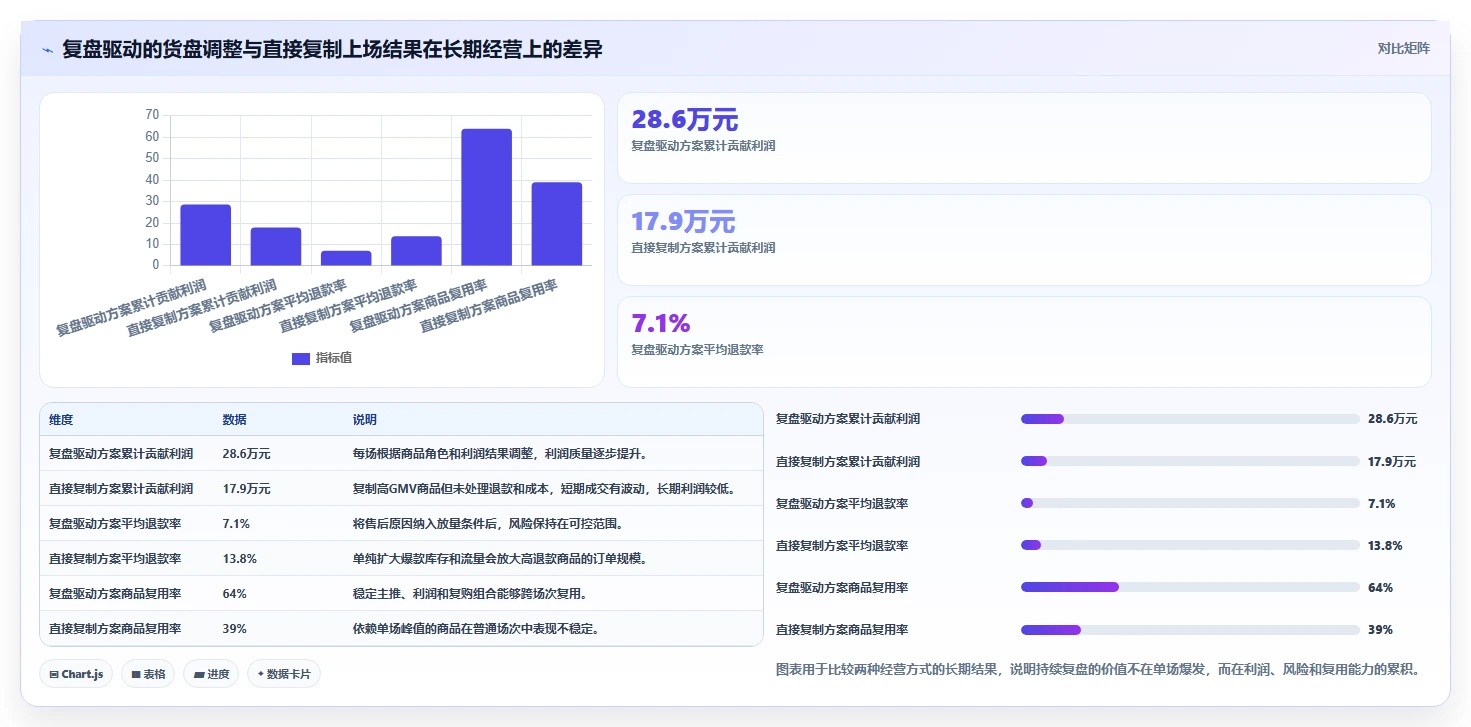
Task: Click the 13.8% value in the table
Action: [x=239, y=559]
